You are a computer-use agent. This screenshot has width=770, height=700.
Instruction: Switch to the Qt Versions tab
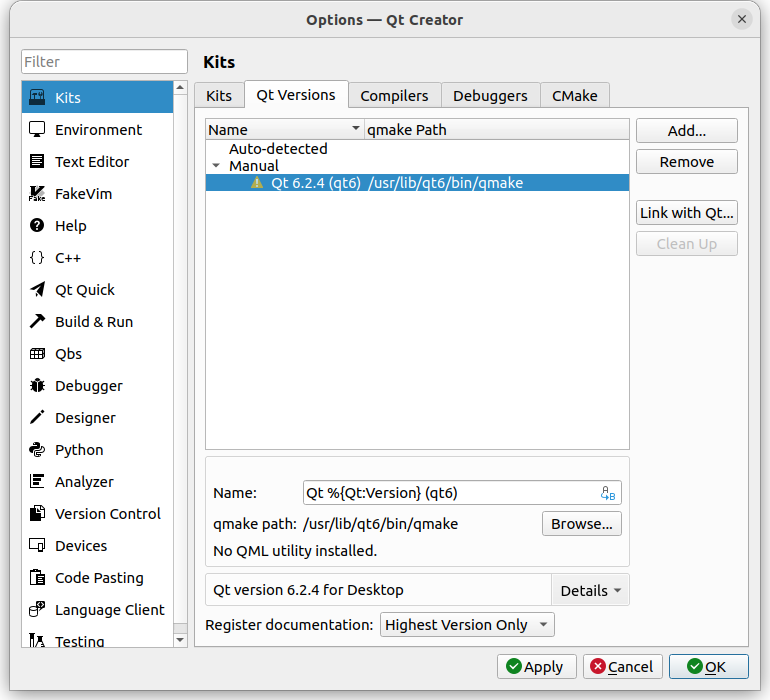click(296, 94)
